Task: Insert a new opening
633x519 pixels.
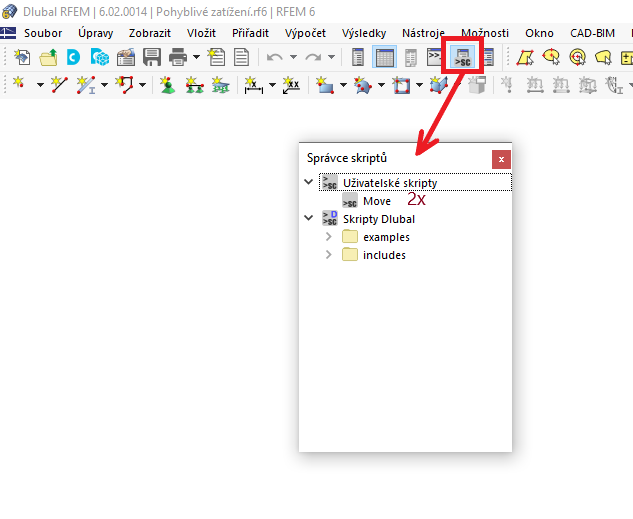Action: click(x=401, y=85)
